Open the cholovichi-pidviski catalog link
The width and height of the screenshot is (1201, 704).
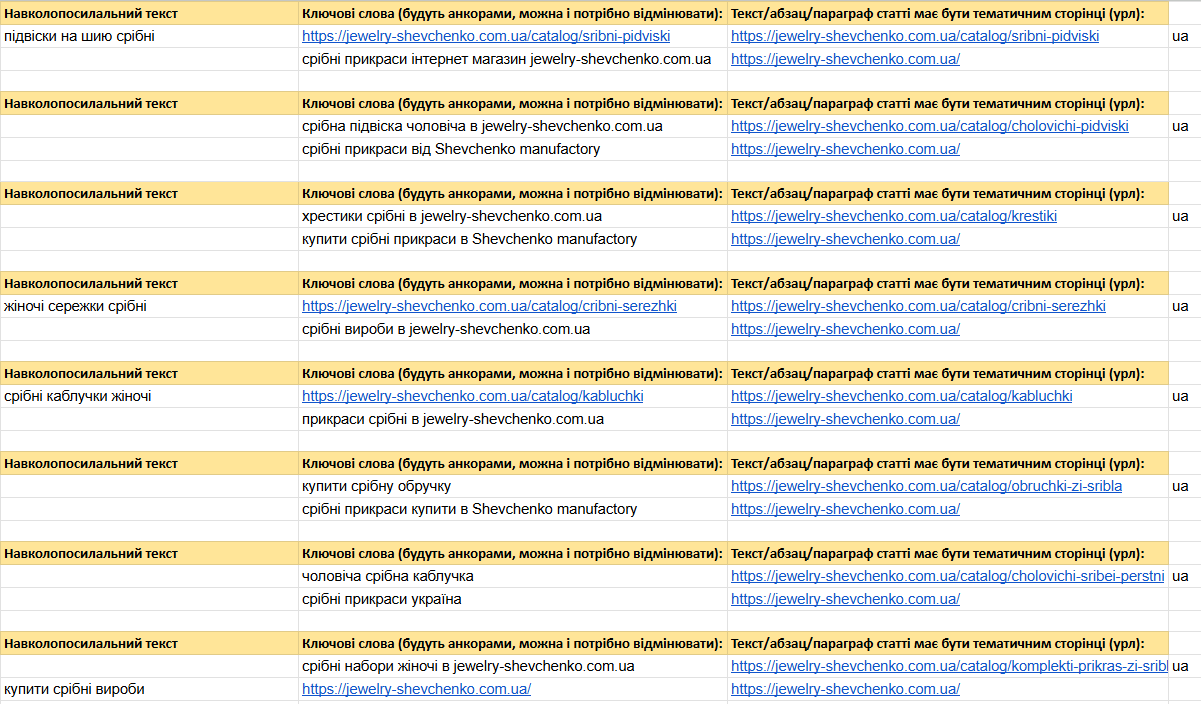(x=929, y=126)
